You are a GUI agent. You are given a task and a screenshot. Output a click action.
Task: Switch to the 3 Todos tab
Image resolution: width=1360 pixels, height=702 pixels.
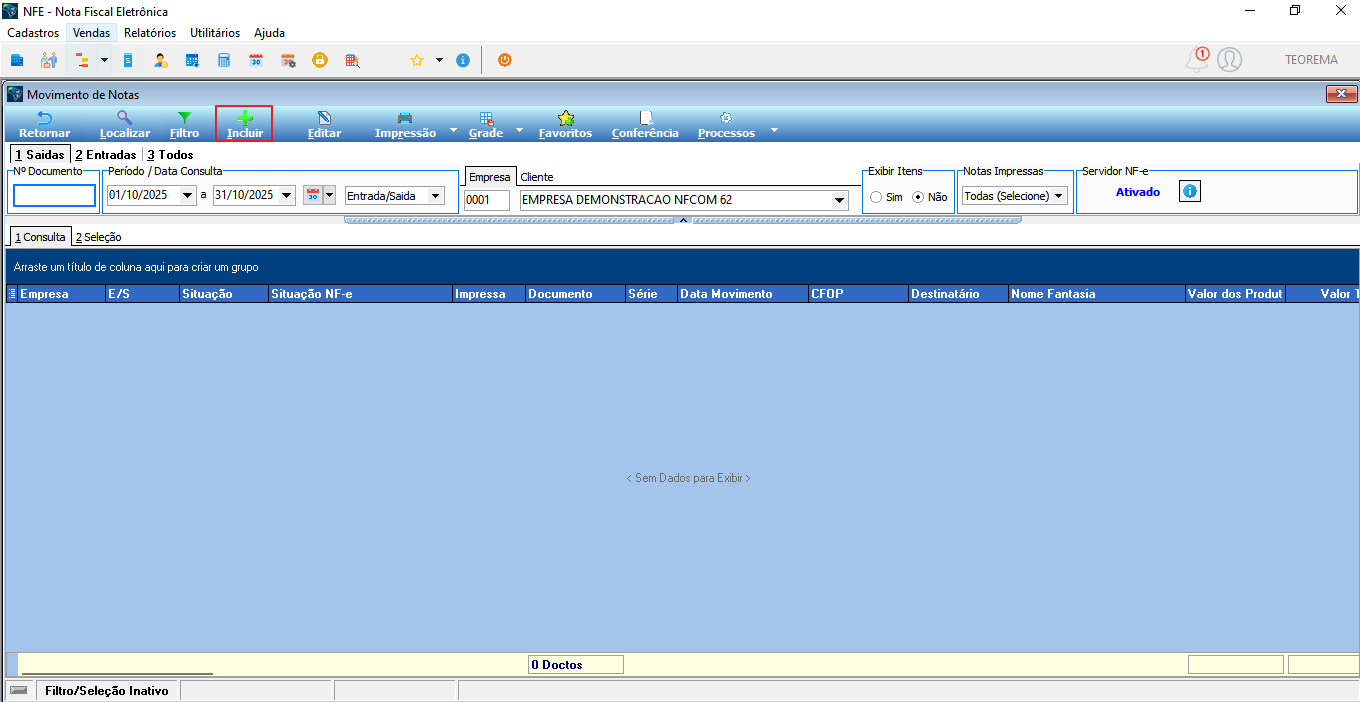(x=170, y=155)
